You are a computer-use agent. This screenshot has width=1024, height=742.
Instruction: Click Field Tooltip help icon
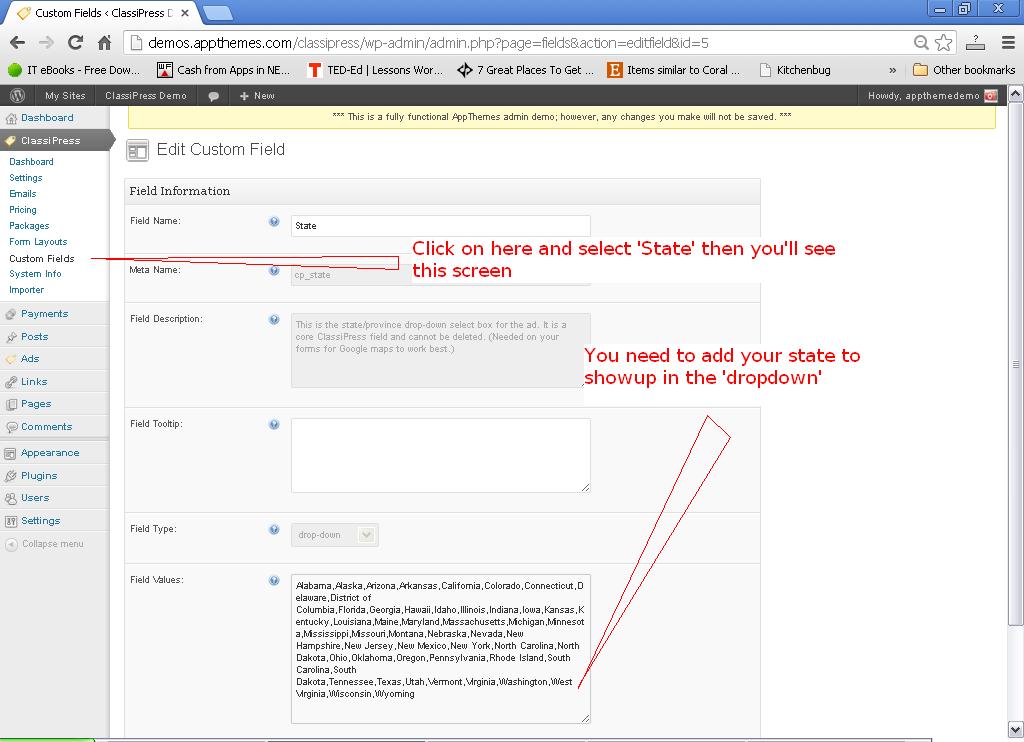[x=274, y=425]
